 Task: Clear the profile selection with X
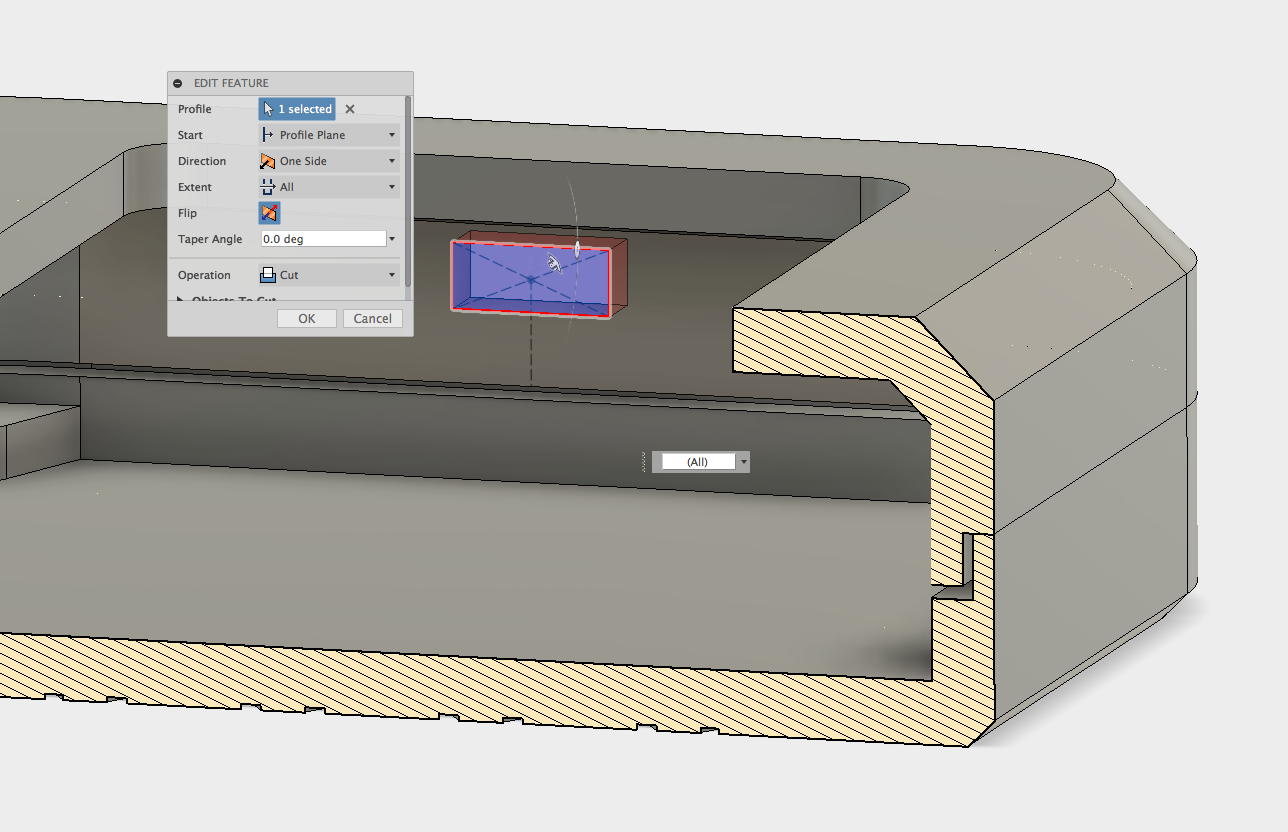coord(350,109)
